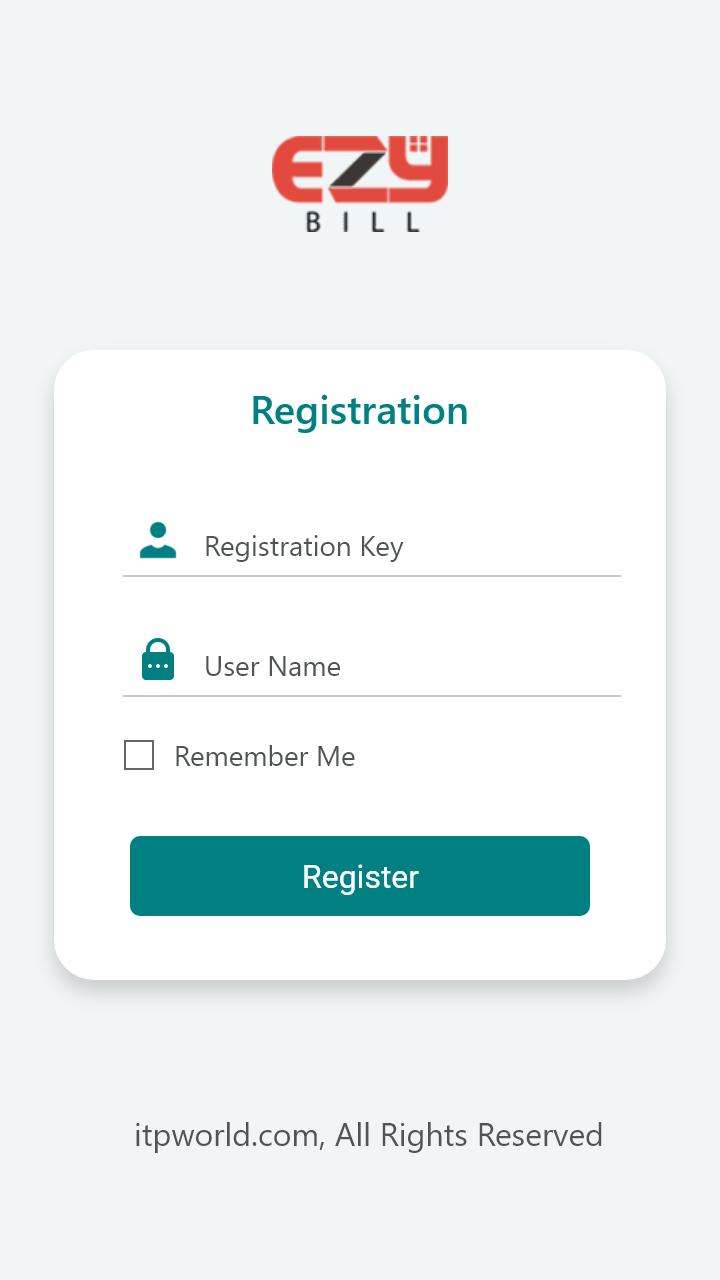Click the Registration heading
Screen dimensions: 720x1280
point(360,411)
